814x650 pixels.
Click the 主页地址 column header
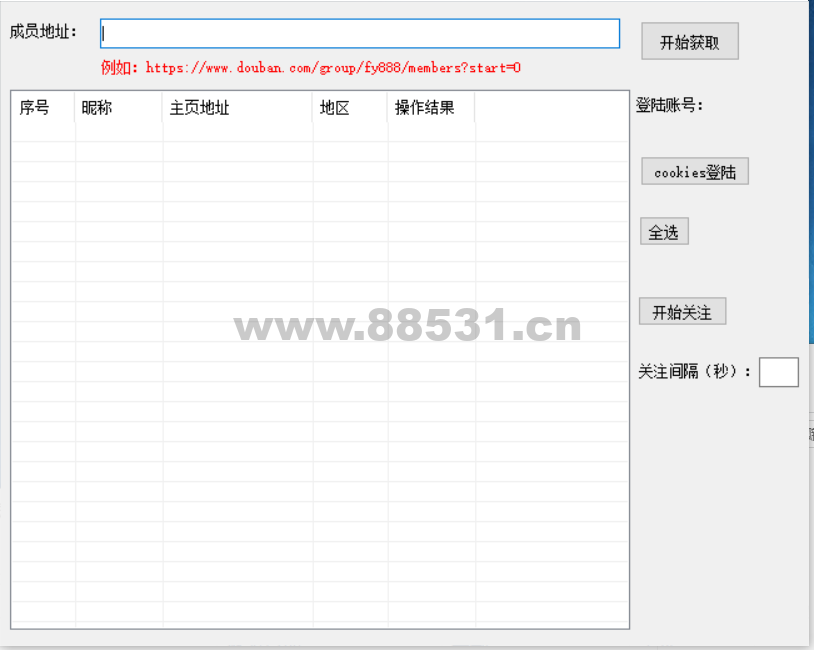click(x=238, y=107)
